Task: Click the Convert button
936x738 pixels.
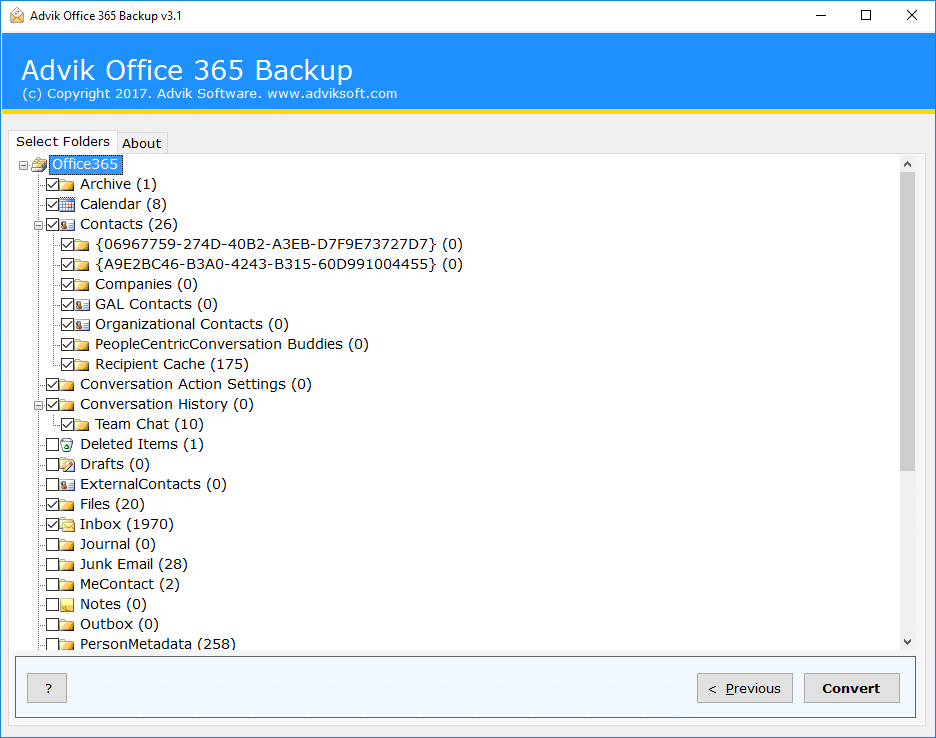Action: 851,688
